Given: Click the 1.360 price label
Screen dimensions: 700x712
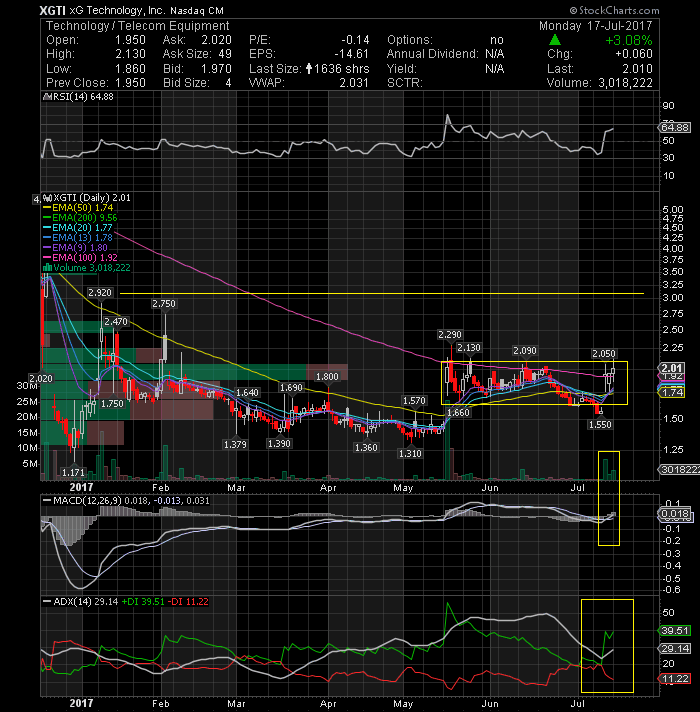Looking at the screenshot, I should pyautogui.click(x=366, y=448).
